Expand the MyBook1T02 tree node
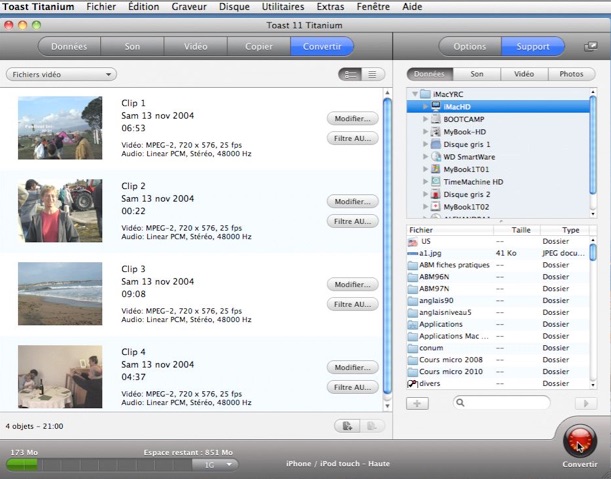Viewport: 611px width, 479px height. (426, 207)
